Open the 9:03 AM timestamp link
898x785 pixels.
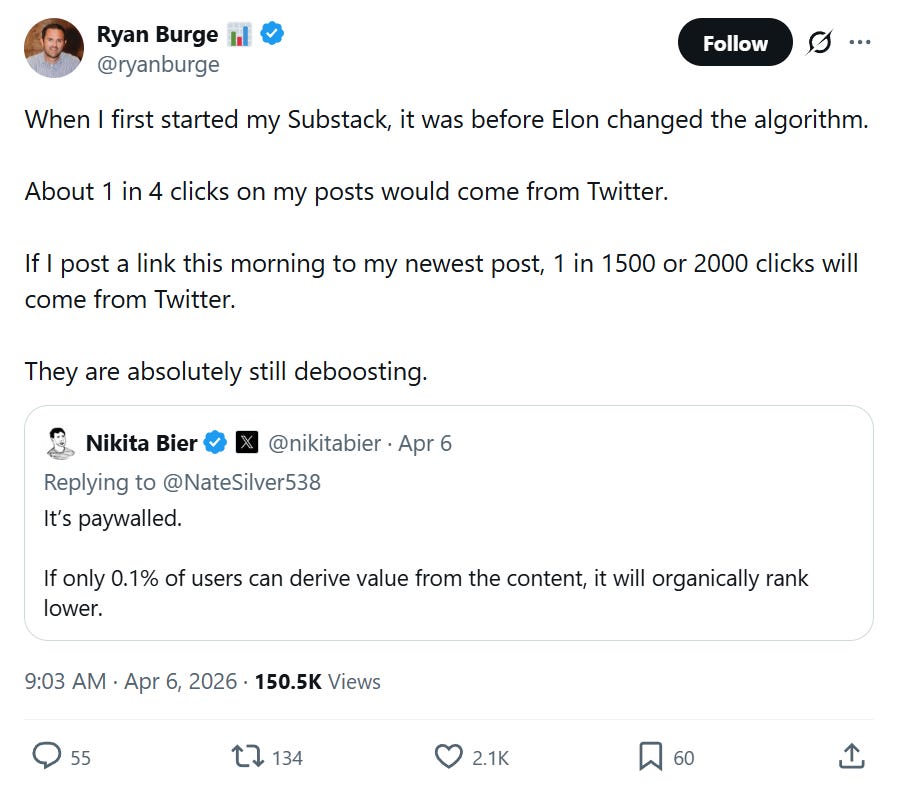65,681
